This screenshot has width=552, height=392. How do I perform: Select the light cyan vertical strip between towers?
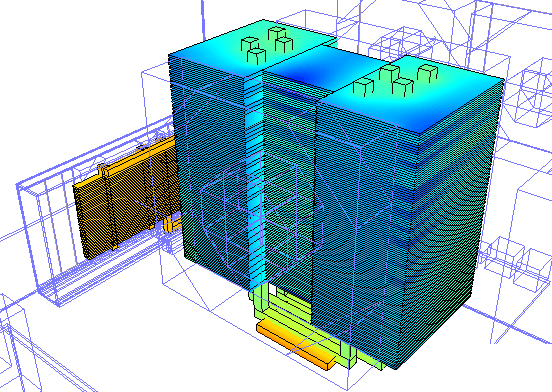click(x=255, y=183)
